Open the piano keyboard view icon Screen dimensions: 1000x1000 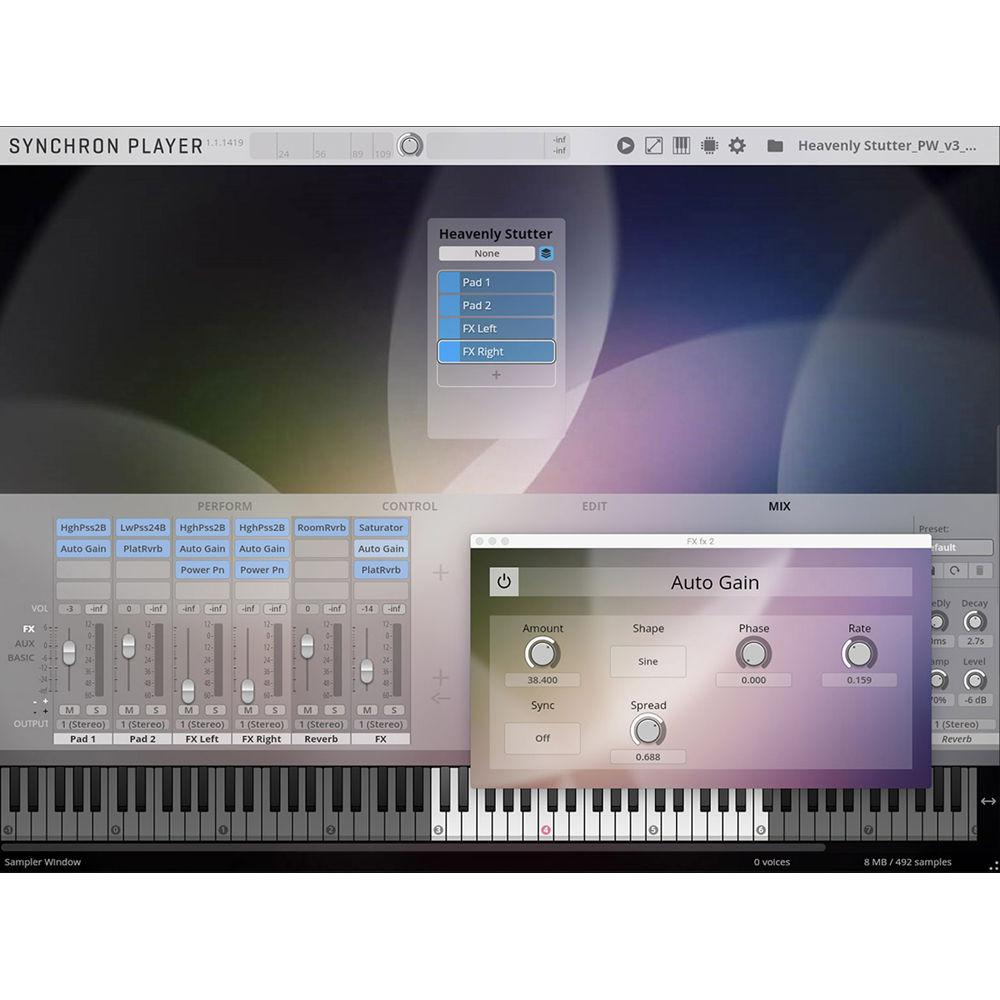point(681,145)
